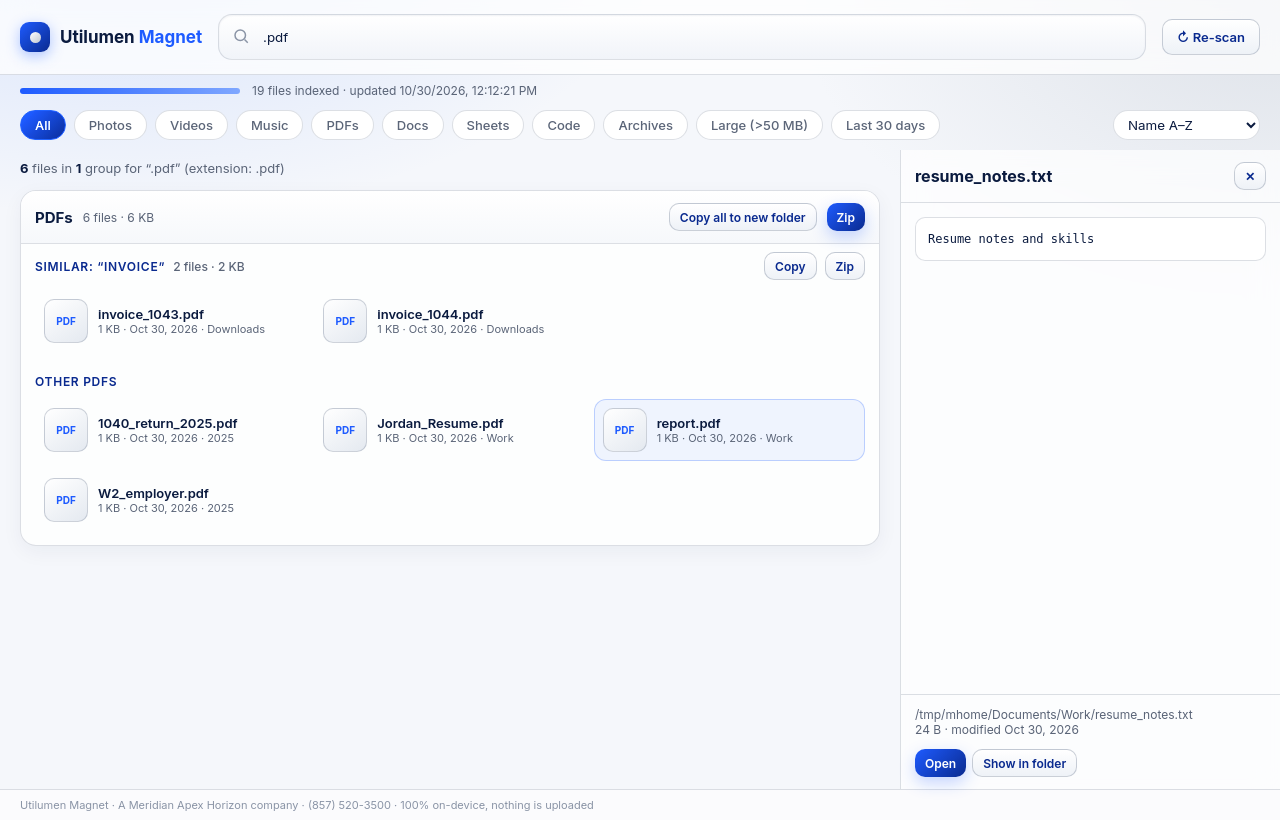Click the /tmp/mhome/Documents/Work/resume_notes.txt path
Viewport: 1280px width, 820px height.
click(x=1054, y=714)
